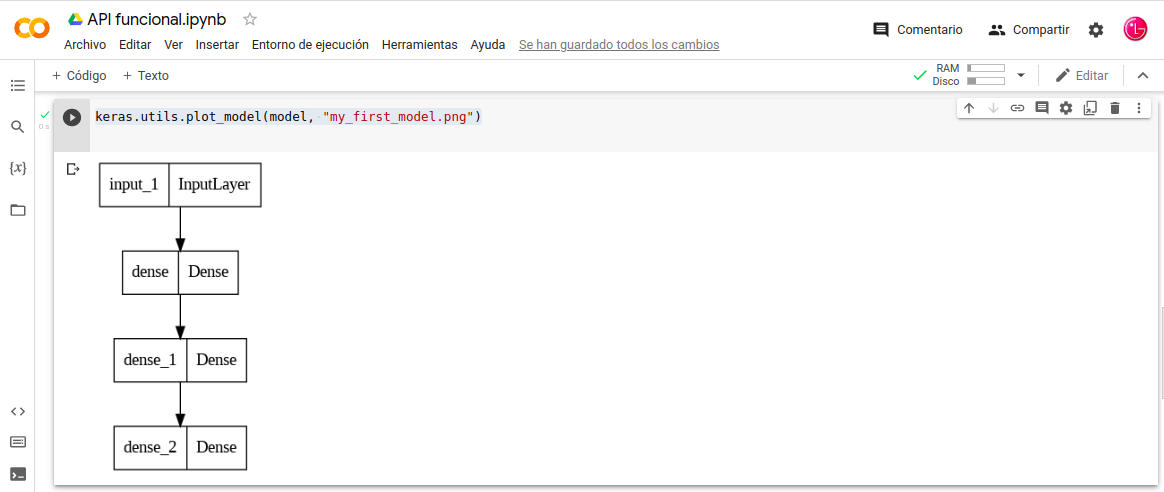Collapse the header with the chevron
Screen dimensions: 1164x492
[x=1143, y=75]
